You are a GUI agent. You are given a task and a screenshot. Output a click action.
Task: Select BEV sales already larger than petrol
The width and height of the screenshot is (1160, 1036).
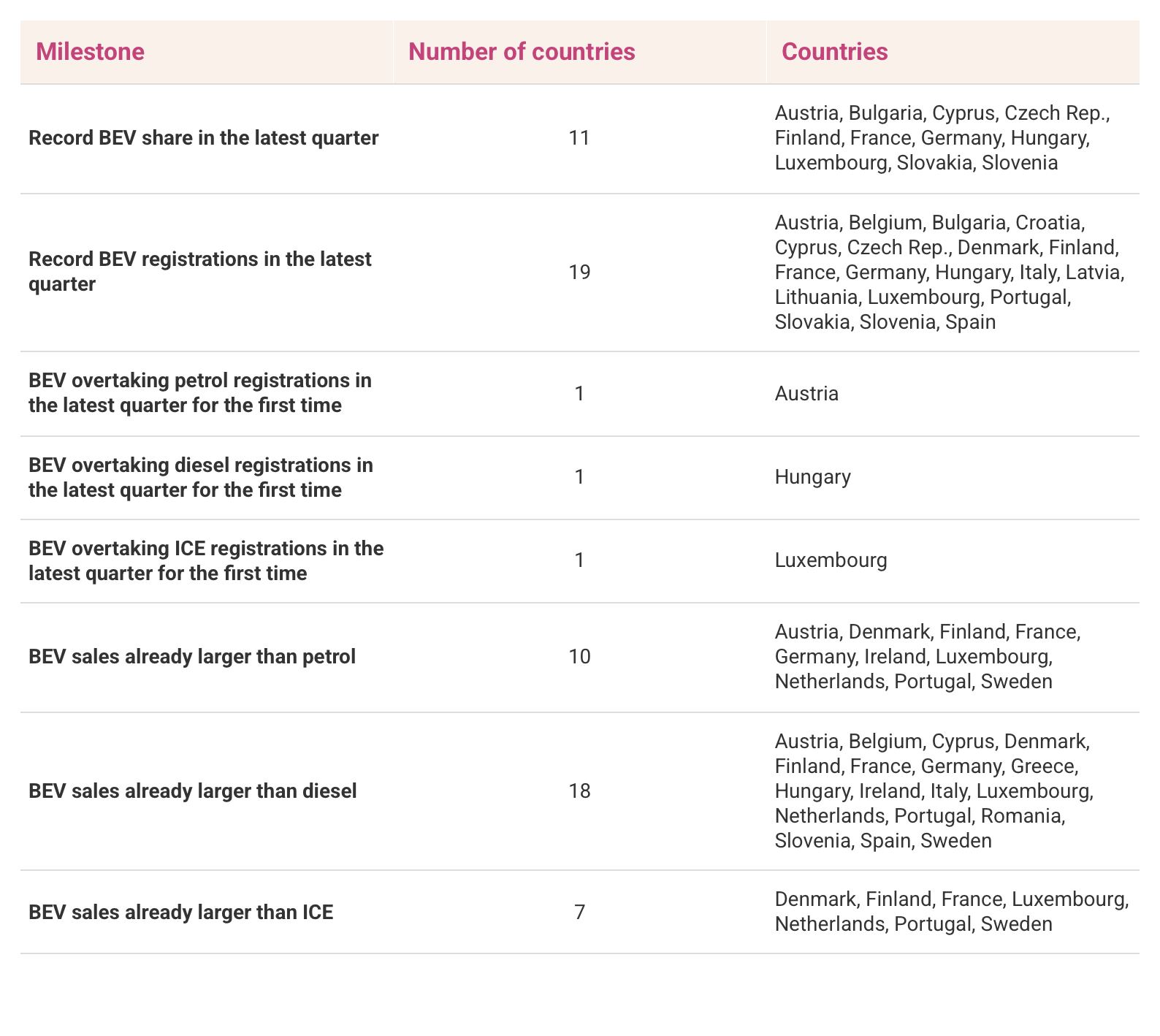coord(192,658)
